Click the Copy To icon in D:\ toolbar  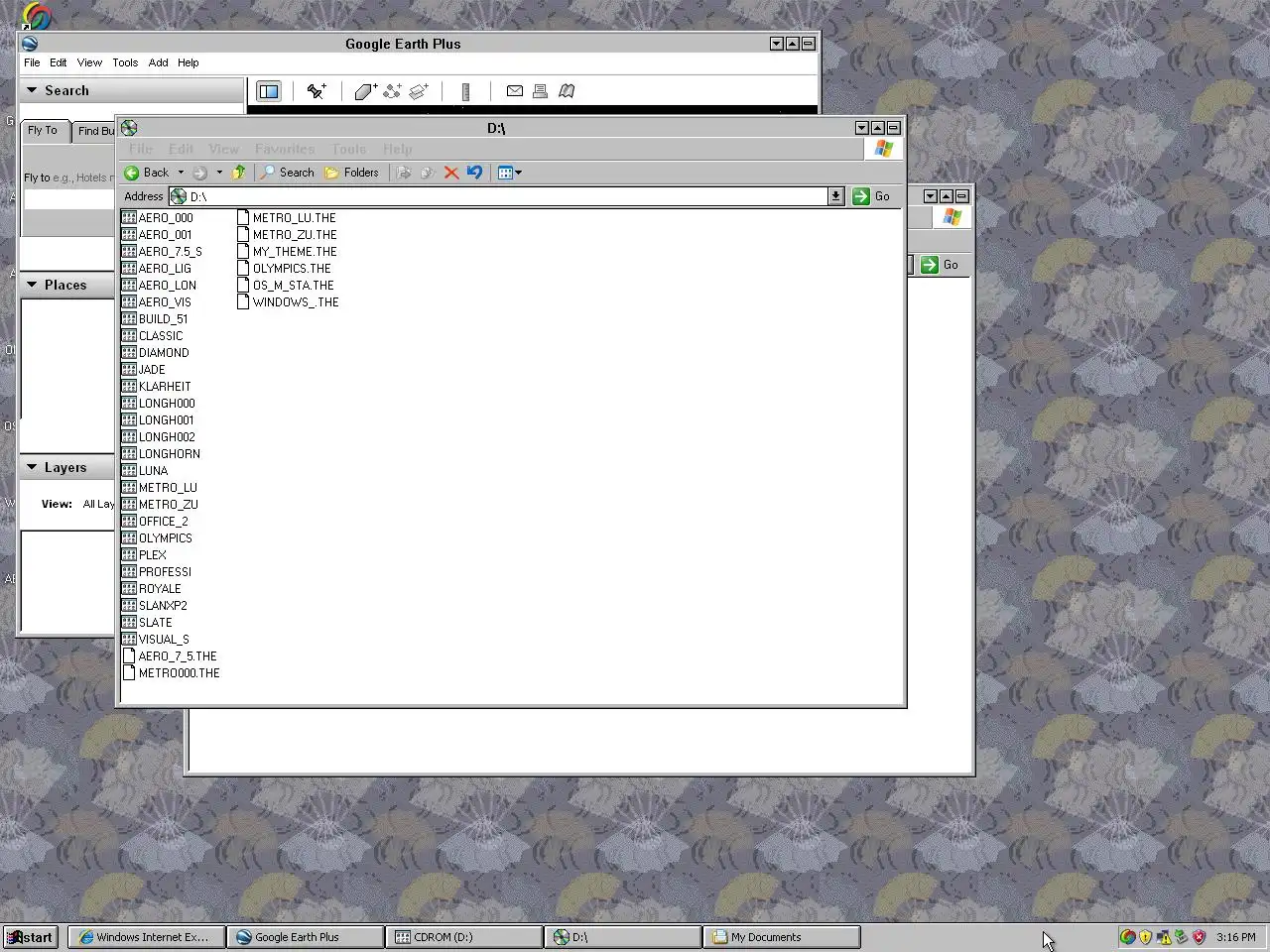[x=428, y=173]
